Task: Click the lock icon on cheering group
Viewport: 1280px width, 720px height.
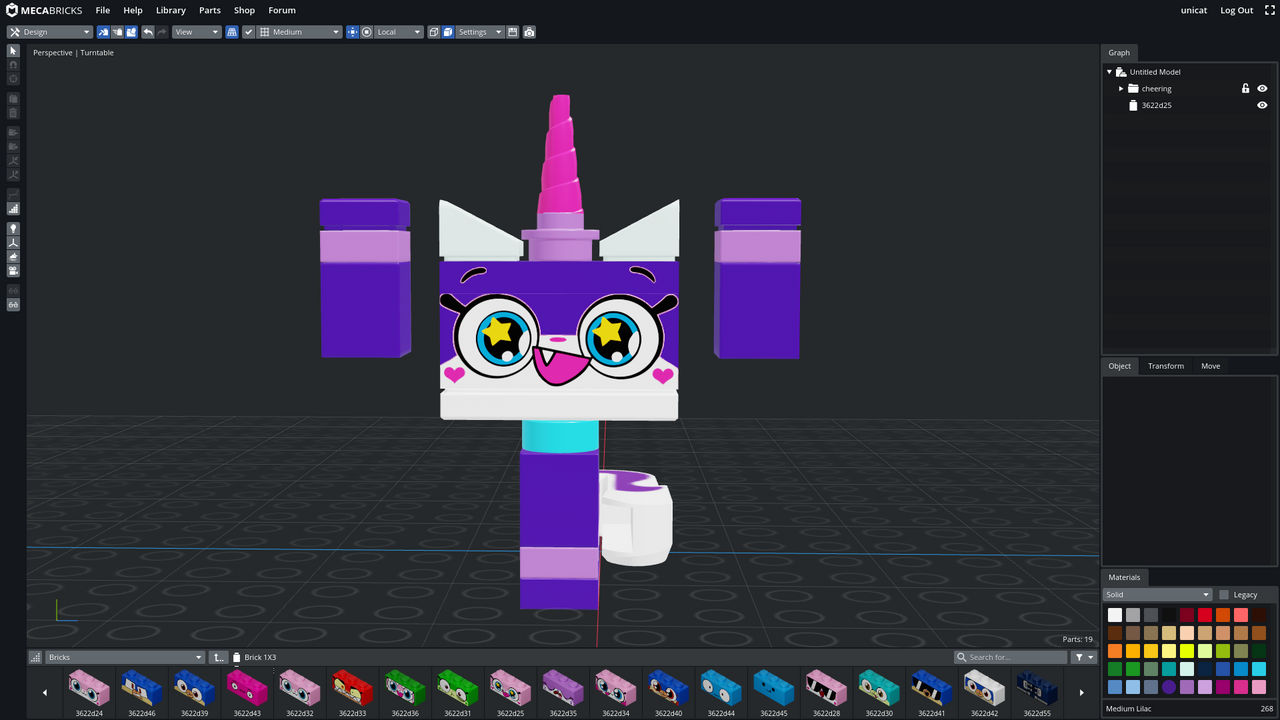Action: tap(1245, 89)
